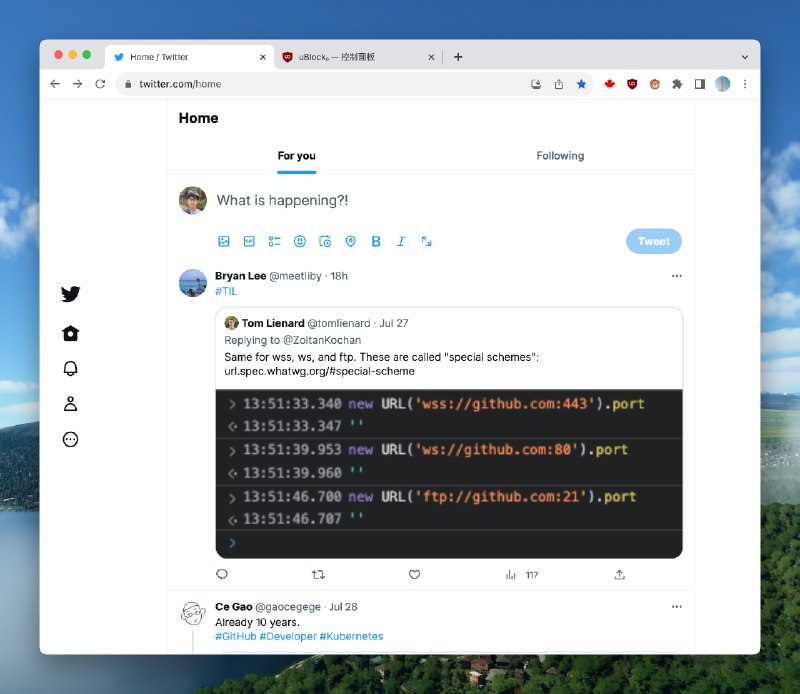Switch to the Following tab
The image size is (800, 694).
point(560,156)
